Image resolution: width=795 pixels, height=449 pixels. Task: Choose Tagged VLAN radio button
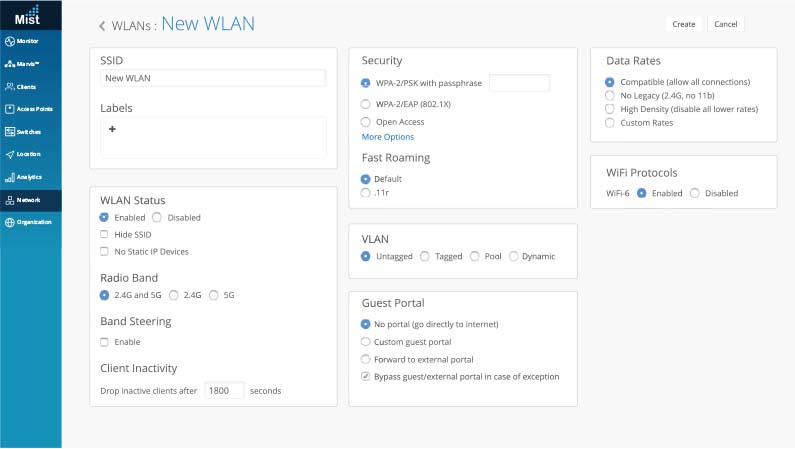[x=425, y=256]
